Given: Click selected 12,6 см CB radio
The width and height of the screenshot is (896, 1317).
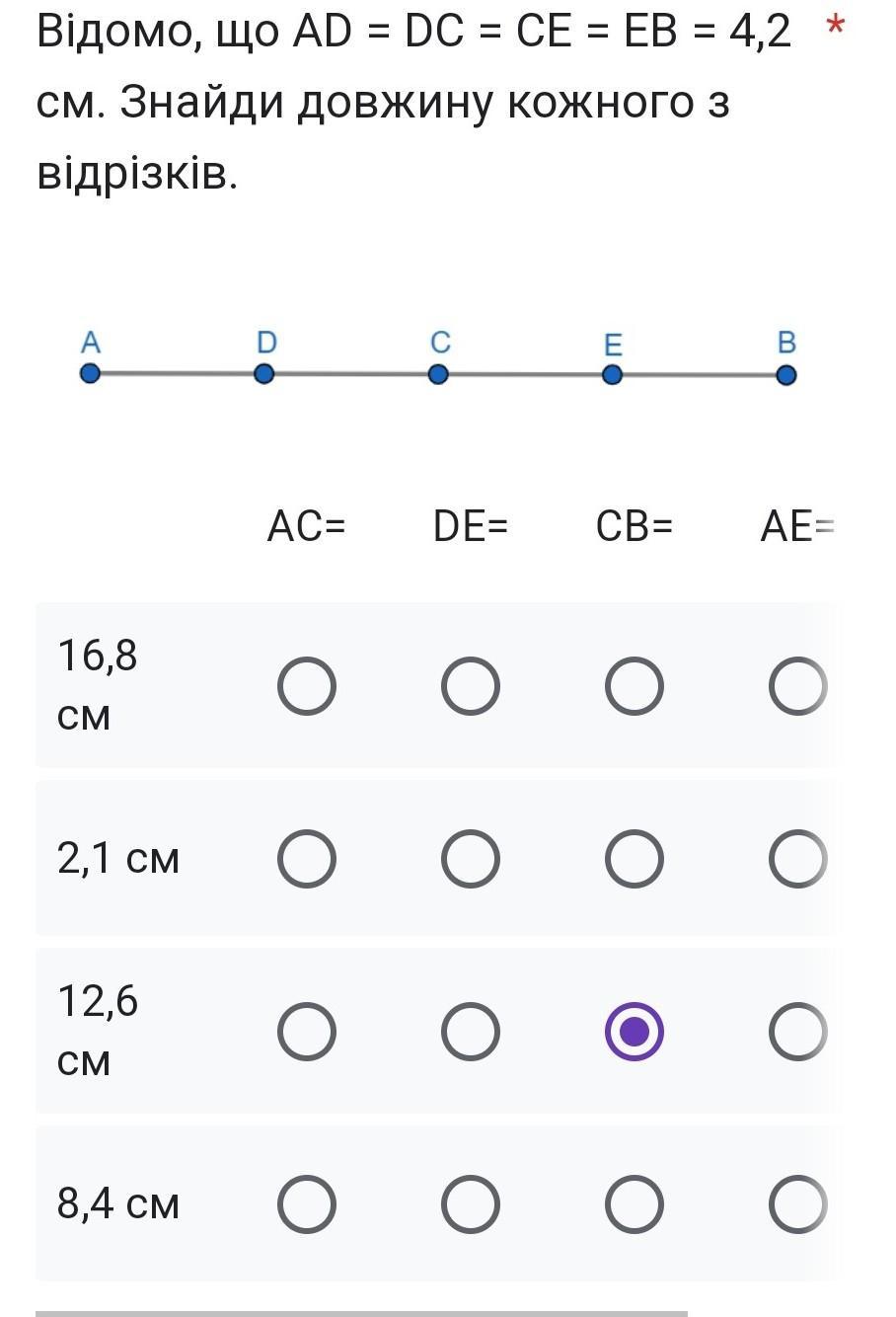Looking at the screenshot, I should click(x=634, y=1032).
